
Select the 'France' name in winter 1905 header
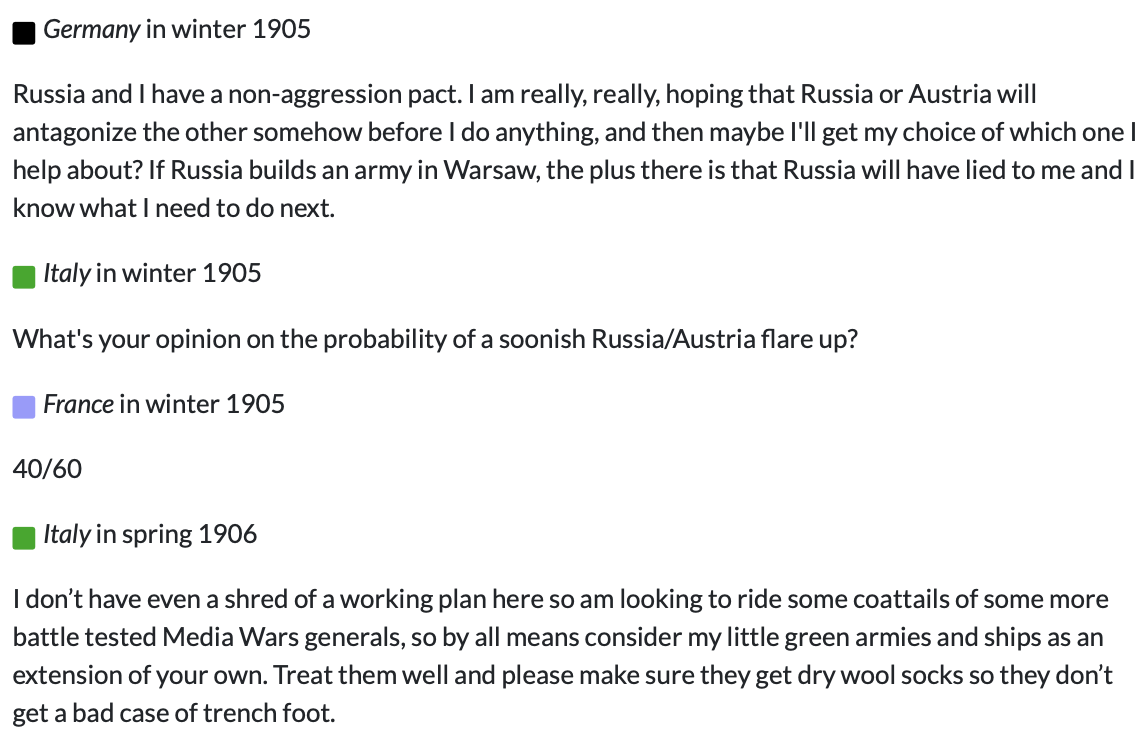(78, 404)
